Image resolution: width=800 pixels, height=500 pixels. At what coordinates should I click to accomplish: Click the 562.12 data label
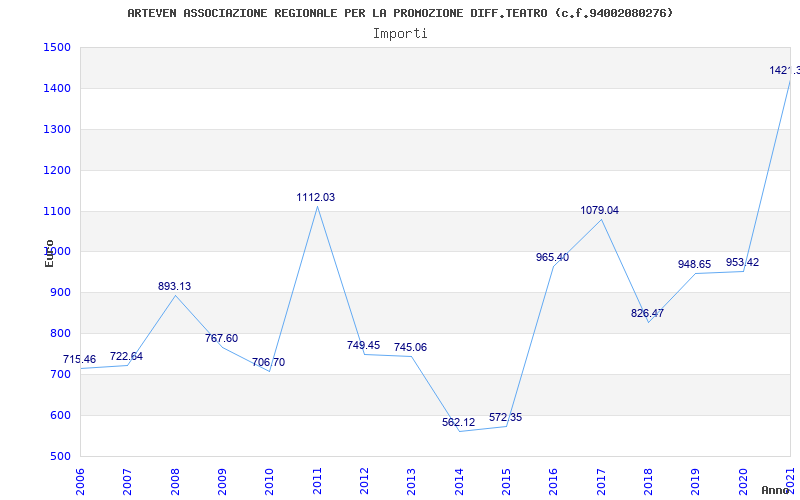pyautogui.click(x=458, y=422)
